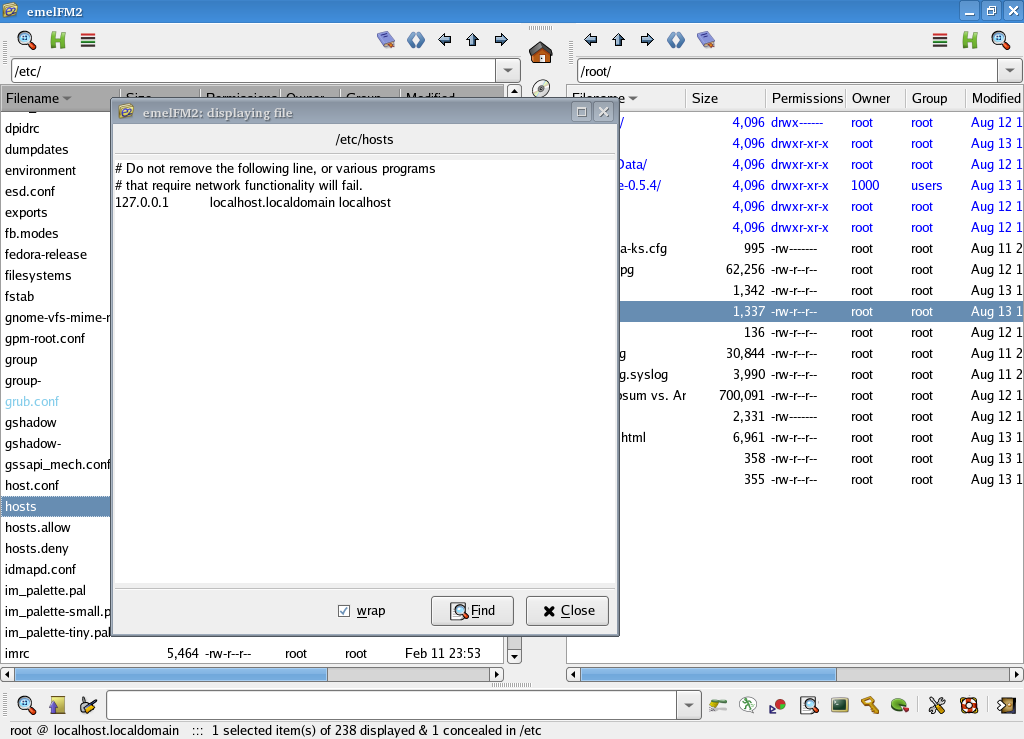Viewport: 1024px width, 739px height.
Task: Go forward in the right pane history
Action: pos(647,40)
